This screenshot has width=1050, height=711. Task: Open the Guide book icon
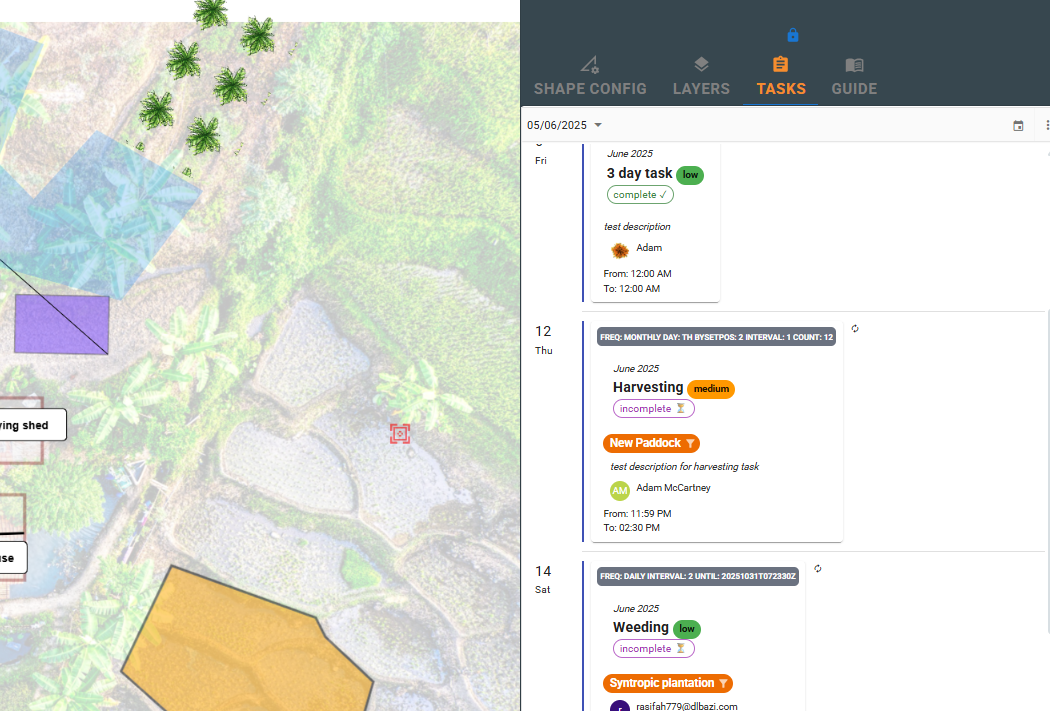[854, 64]
